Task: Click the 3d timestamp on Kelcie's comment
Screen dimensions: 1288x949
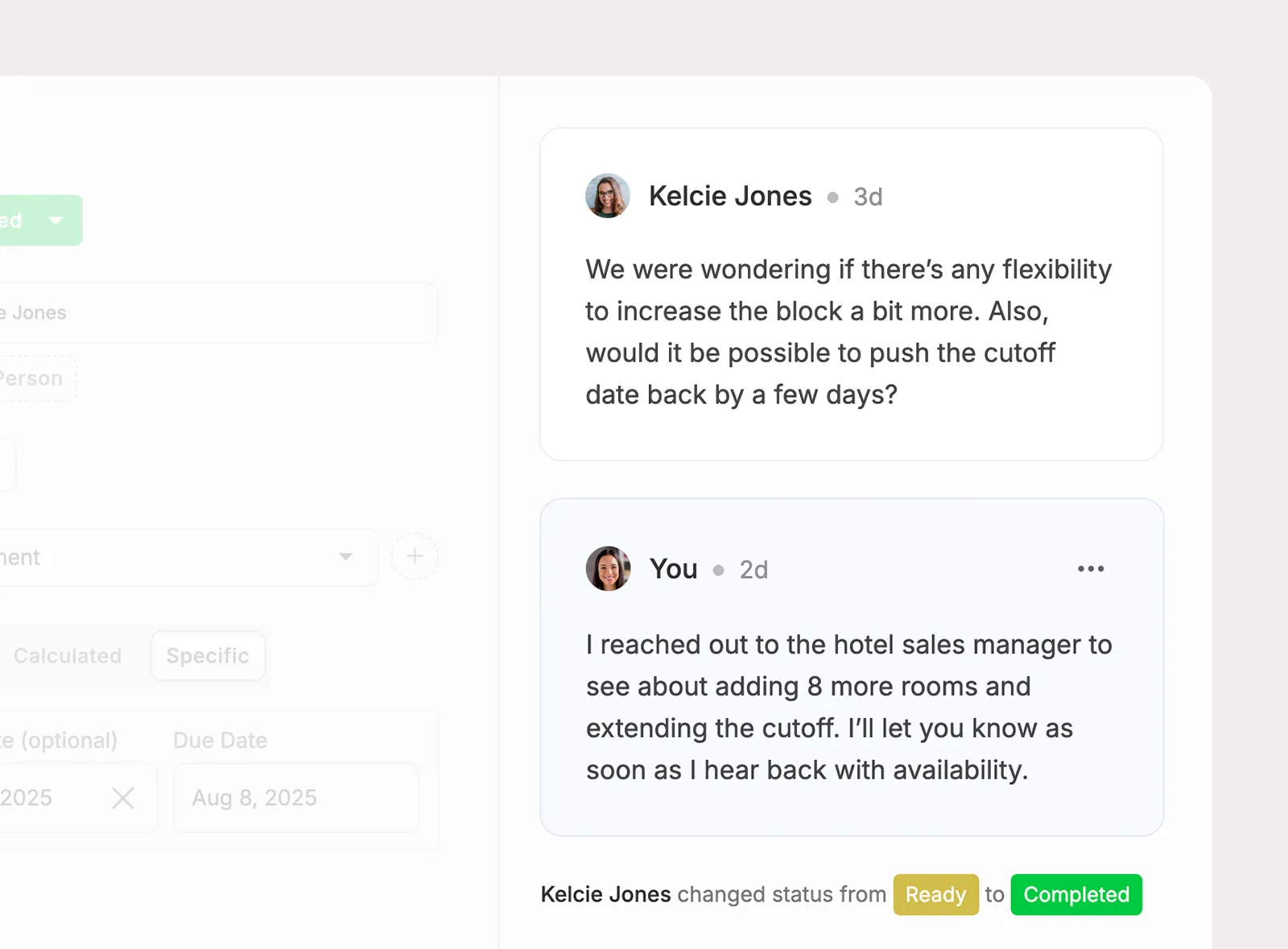Action: (868, 197)
